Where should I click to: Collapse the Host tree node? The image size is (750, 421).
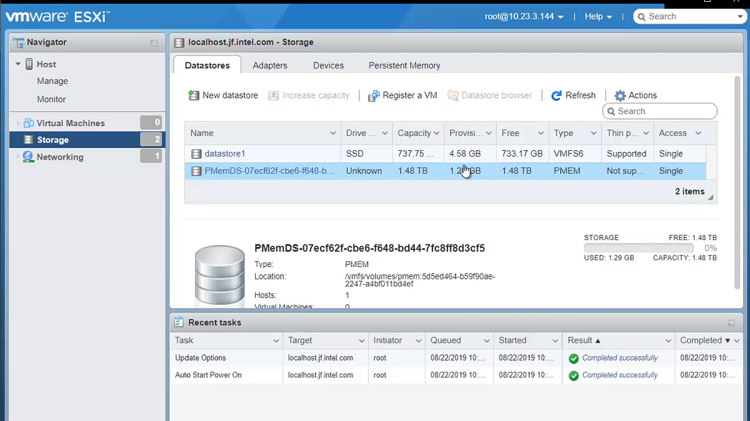(x=18, y=64)
